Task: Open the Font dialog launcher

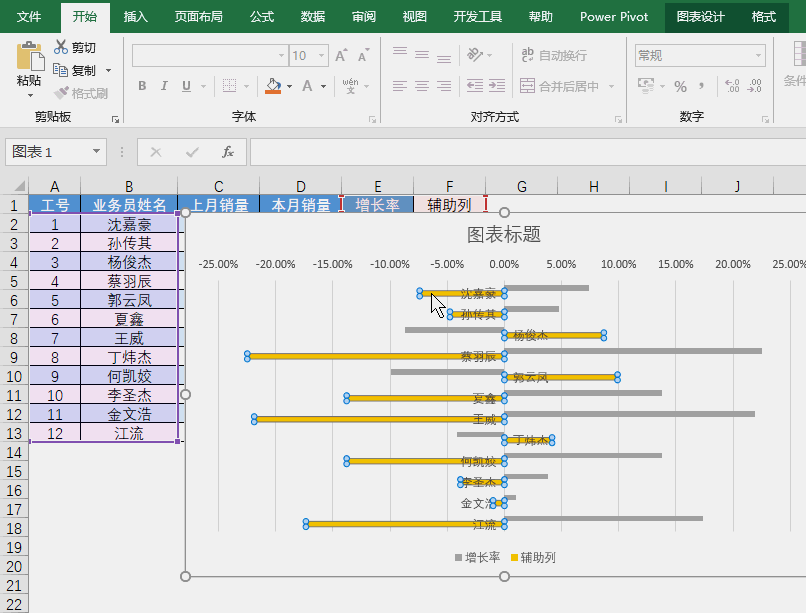Action: click(372, 119)
